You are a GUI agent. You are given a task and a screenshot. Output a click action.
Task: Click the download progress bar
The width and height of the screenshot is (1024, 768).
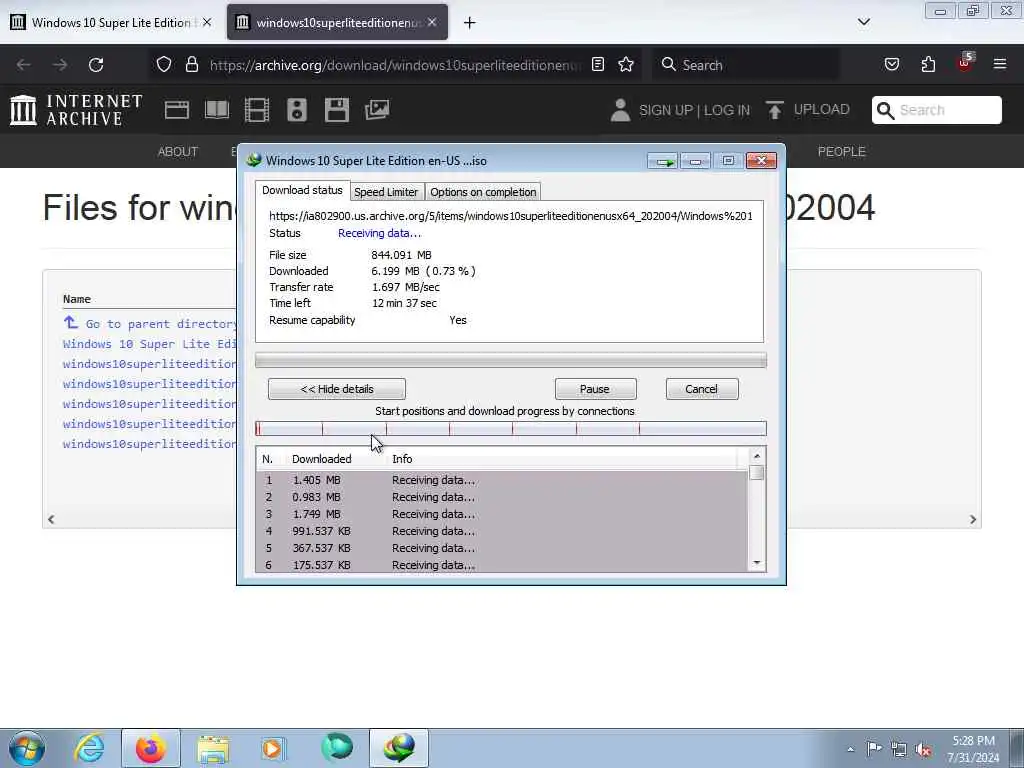click(511, 360)
